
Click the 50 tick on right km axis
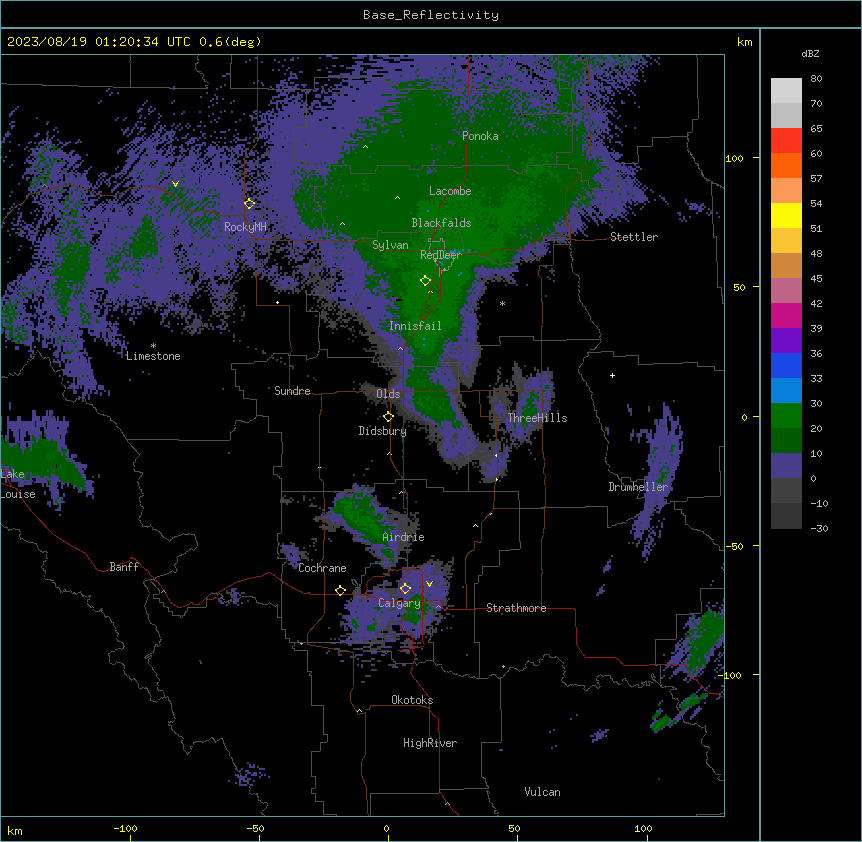(739, 287)
